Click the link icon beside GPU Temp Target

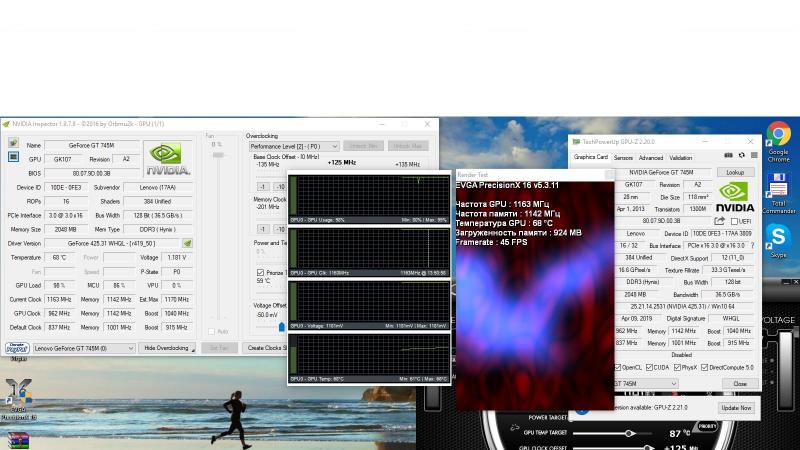click(515, 428)
